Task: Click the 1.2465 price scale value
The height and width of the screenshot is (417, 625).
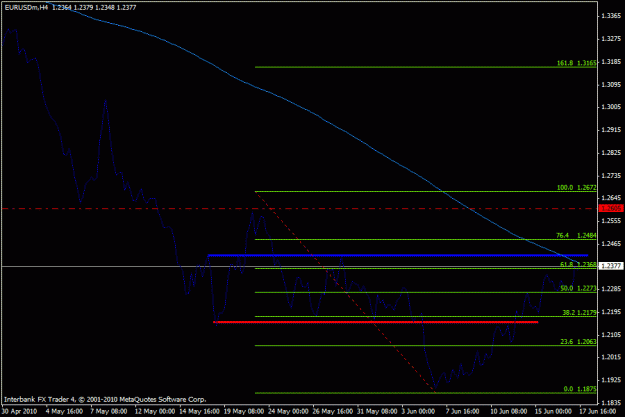Action: click(611, 244)
